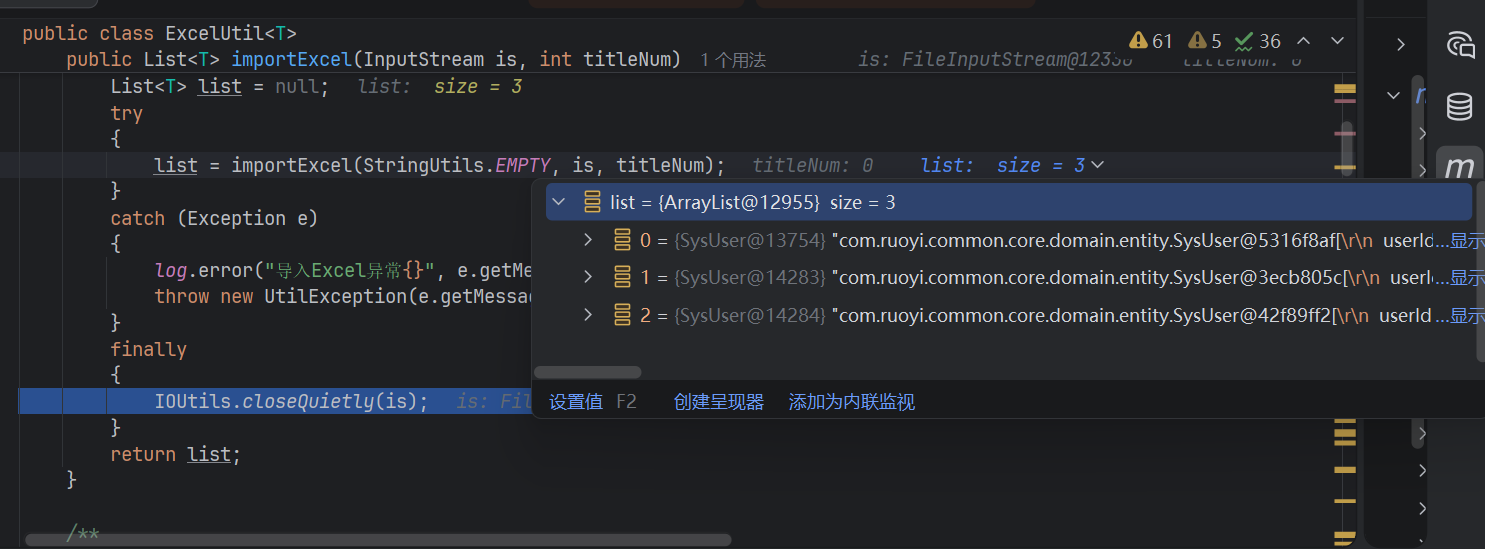This screenshot has width=1485, height=549.
Task: Click the 61 warnings indicator
Action: tap(1151, 41)
